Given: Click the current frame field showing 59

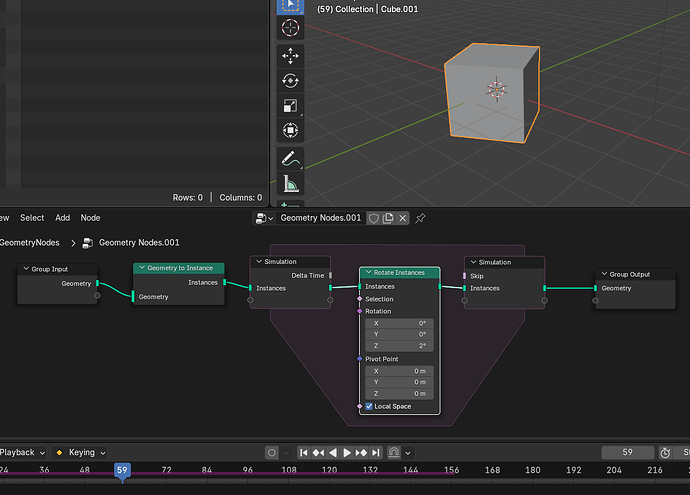Looking at the screenshot, I should pyautogui.click(x=628, y=452).
